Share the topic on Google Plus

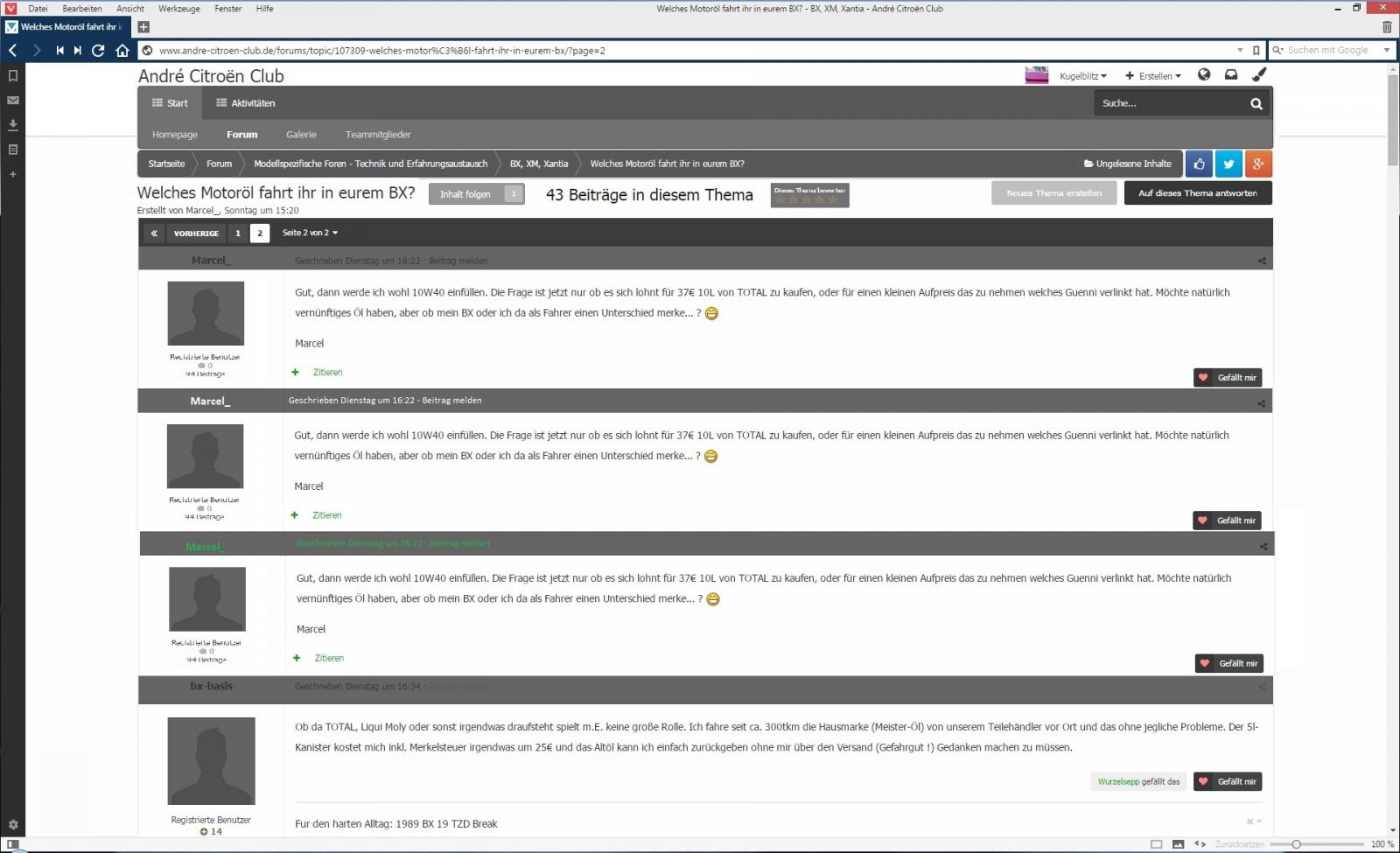[x=1258, y=164]
